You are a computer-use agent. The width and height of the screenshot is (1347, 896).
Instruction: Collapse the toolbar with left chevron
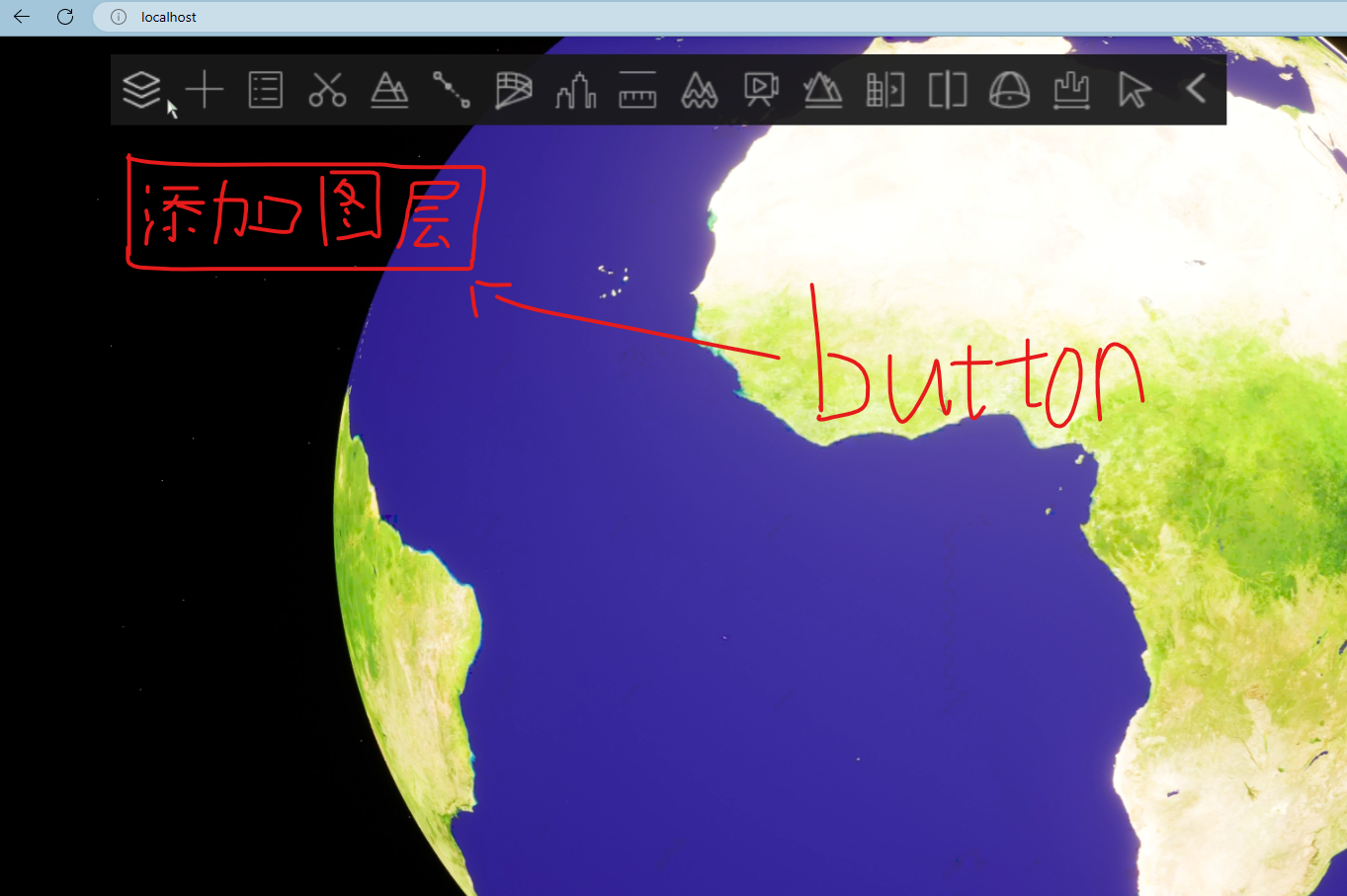(x=1196, y=89)
